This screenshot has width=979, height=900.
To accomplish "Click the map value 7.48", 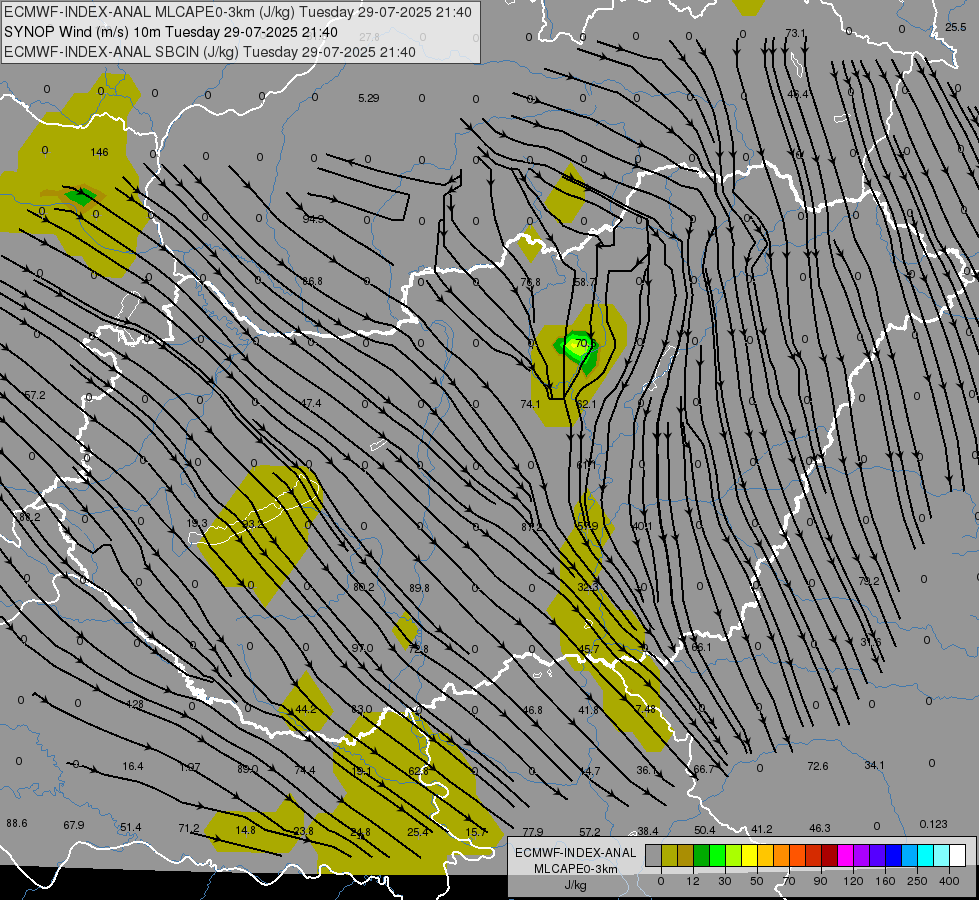I will (645, 709).
